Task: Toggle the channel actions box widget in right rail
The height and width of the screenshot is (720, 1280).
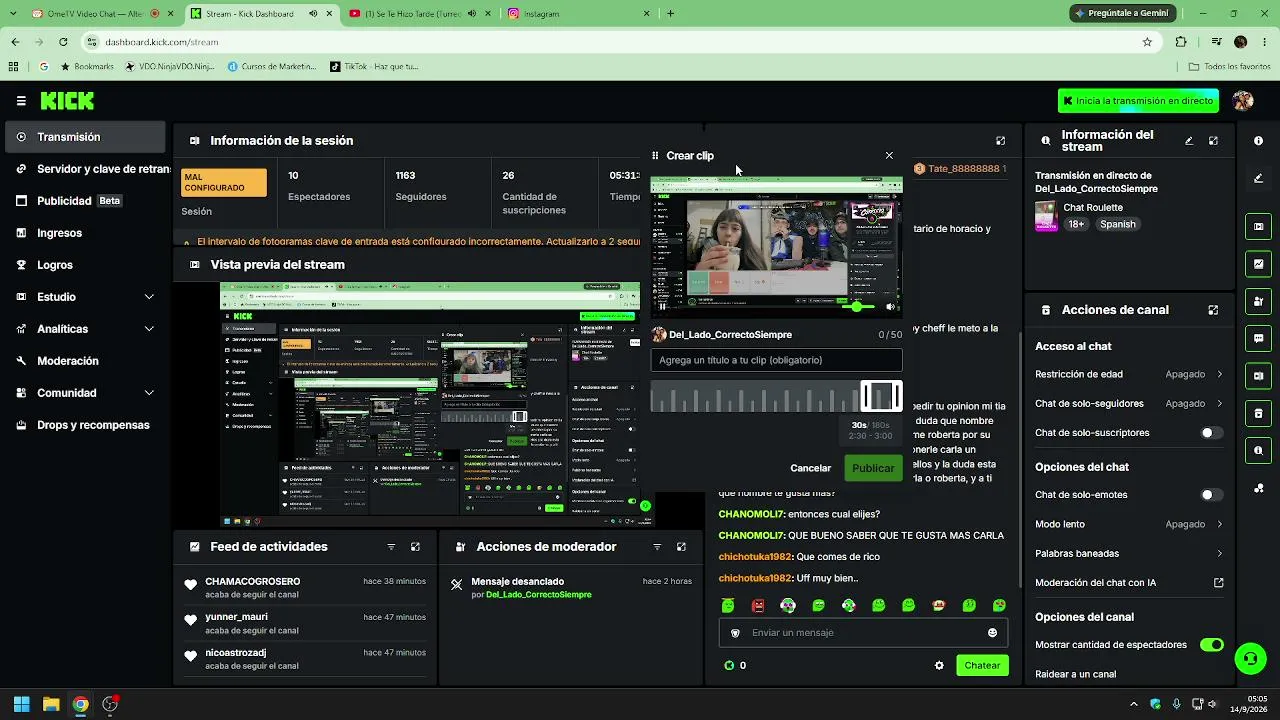Action: tap(1258, 413)
